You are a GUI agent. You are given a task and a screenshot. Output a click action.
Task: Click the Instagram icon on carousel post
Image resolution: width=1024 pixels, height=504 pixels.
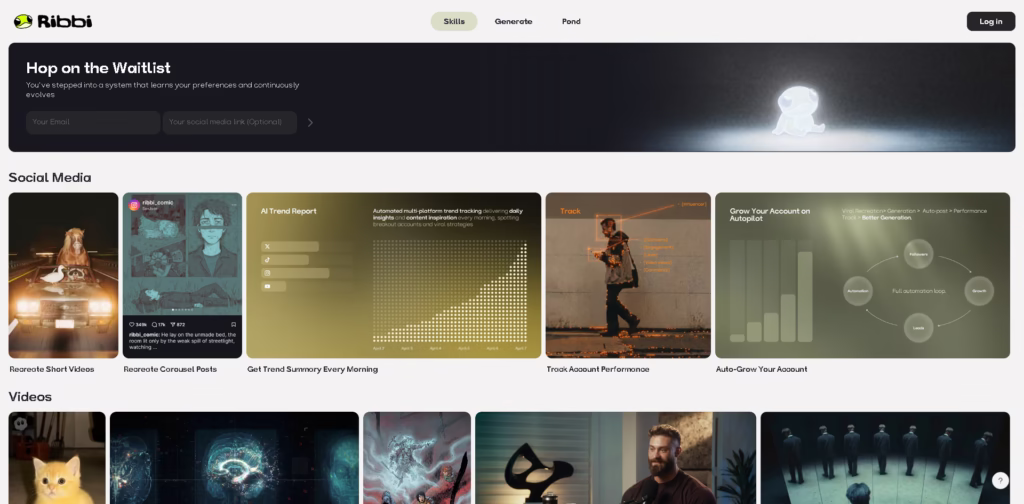pos(133,205)
